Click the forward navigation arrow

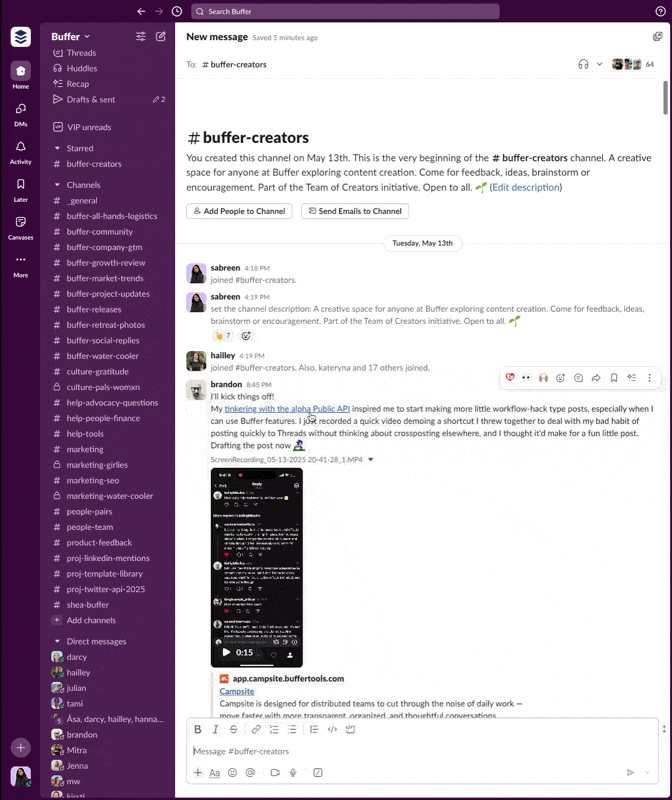[159, 11]
